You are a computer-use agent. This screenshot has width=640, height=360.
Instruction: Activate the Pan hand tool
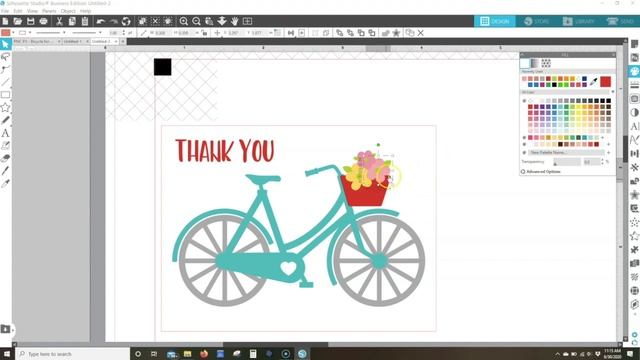pyautogui.click(x=235, y=21)
